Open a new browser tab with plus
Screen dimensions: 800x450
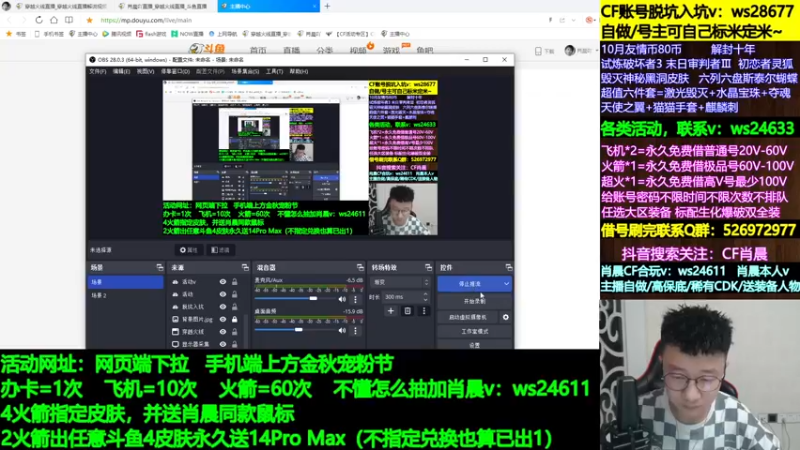(327, 6)
